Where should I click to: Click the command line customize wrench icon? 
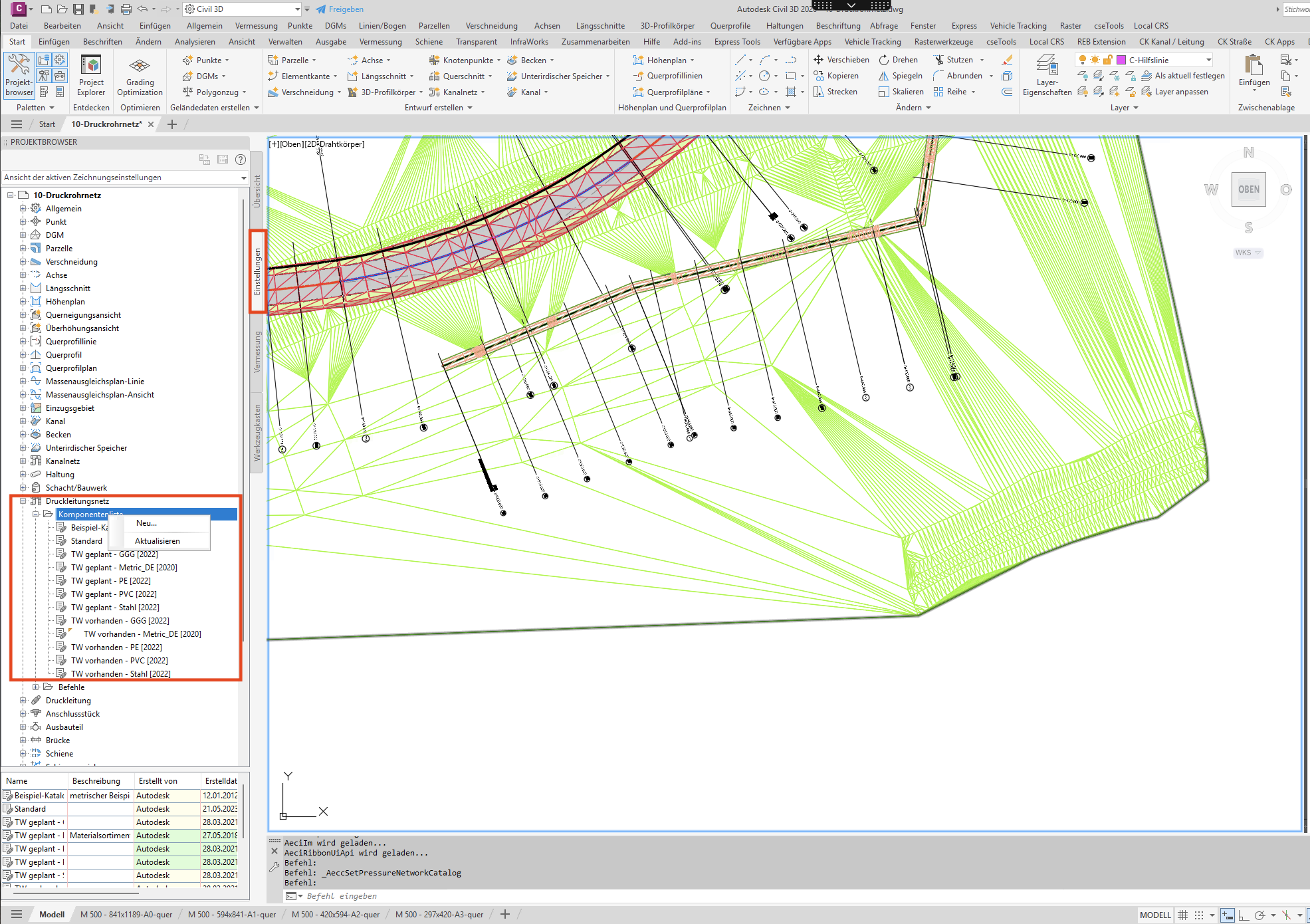(x=274, y=867)
